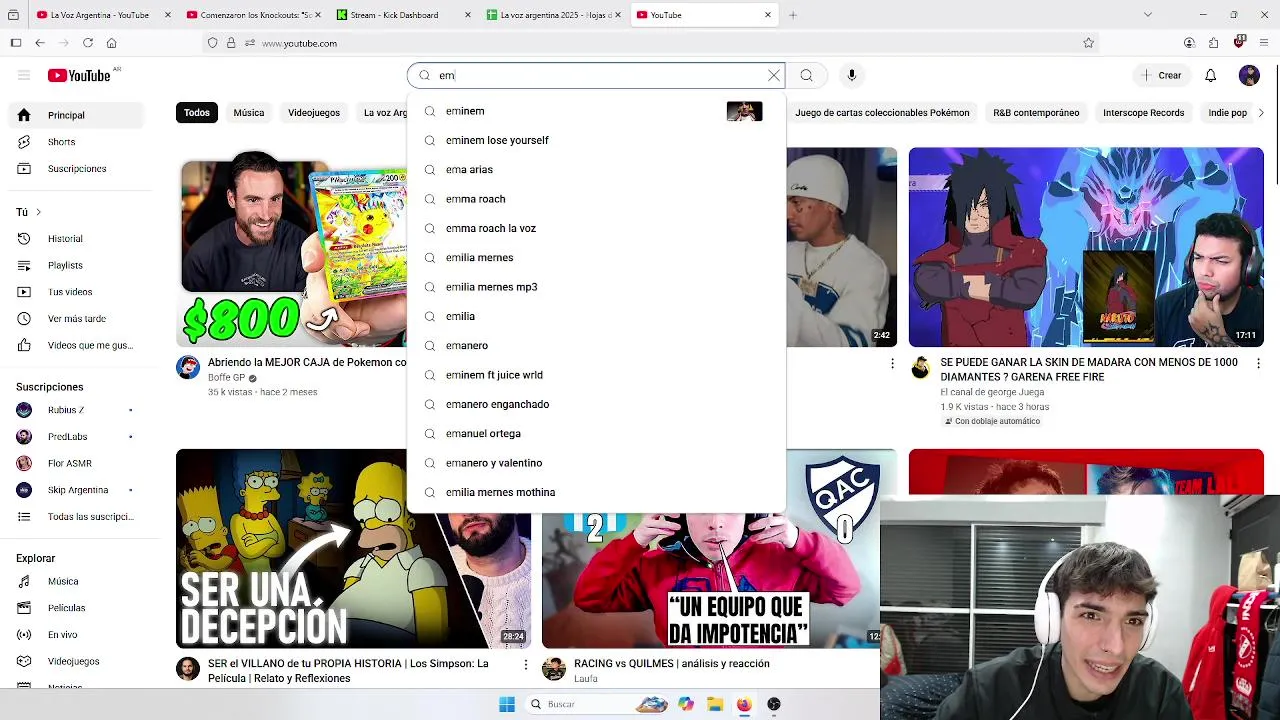1280x720 pixels.
Task: Open OBS Studio from the taskbar
Action: (774, 704)
